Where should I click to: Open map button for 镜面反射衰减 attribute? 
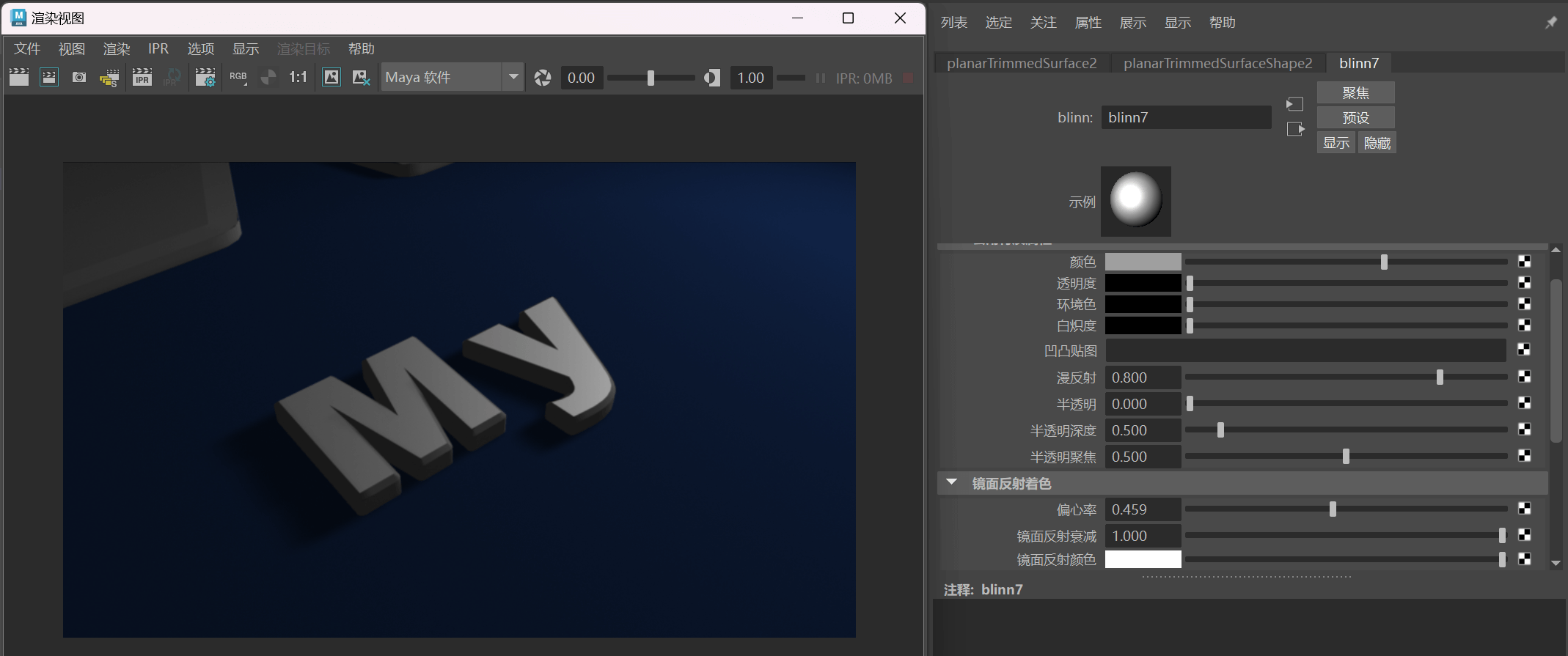1524,535
